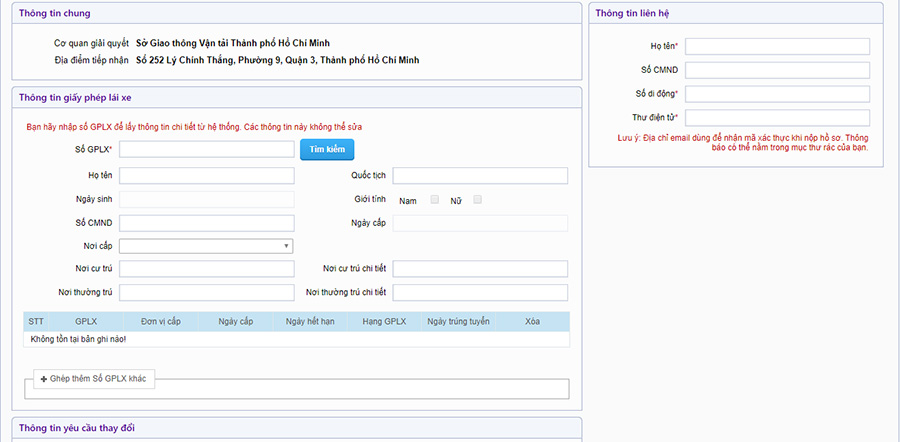900x442 pixels.
Task: Click the Nơi thường trú chi tiết field
Action: point(480,292)
